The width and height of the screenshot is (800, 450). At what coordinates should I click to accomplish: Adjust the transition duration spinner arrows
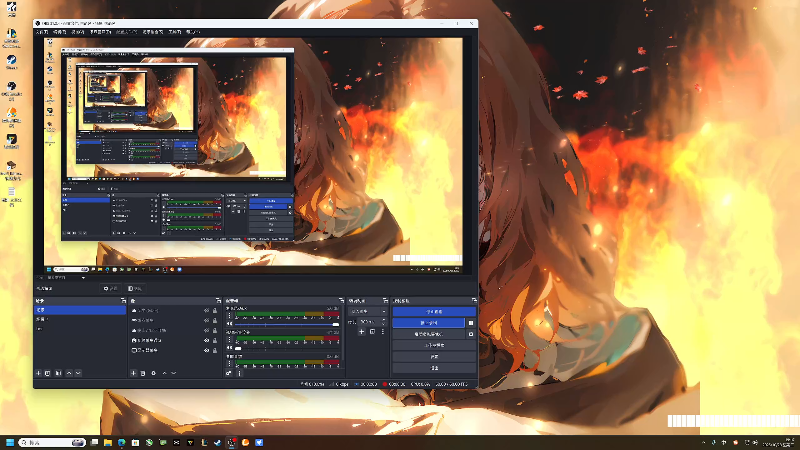click(384, 322)
